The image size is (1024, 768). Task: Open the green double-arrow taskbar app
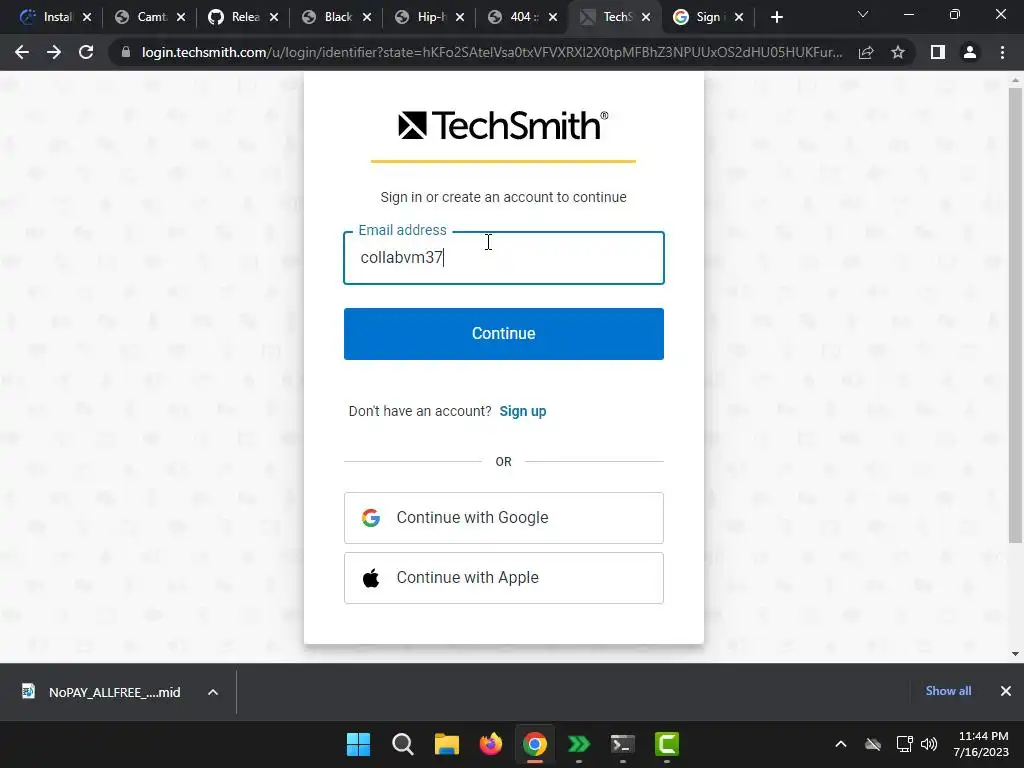(579, 744)
